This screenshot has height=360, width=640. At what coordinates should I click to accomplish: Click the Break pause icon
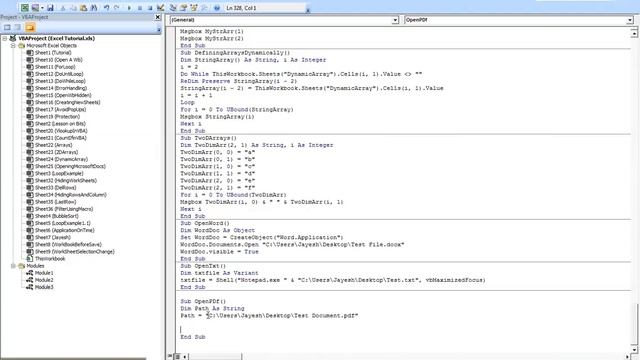coord(140,8)
